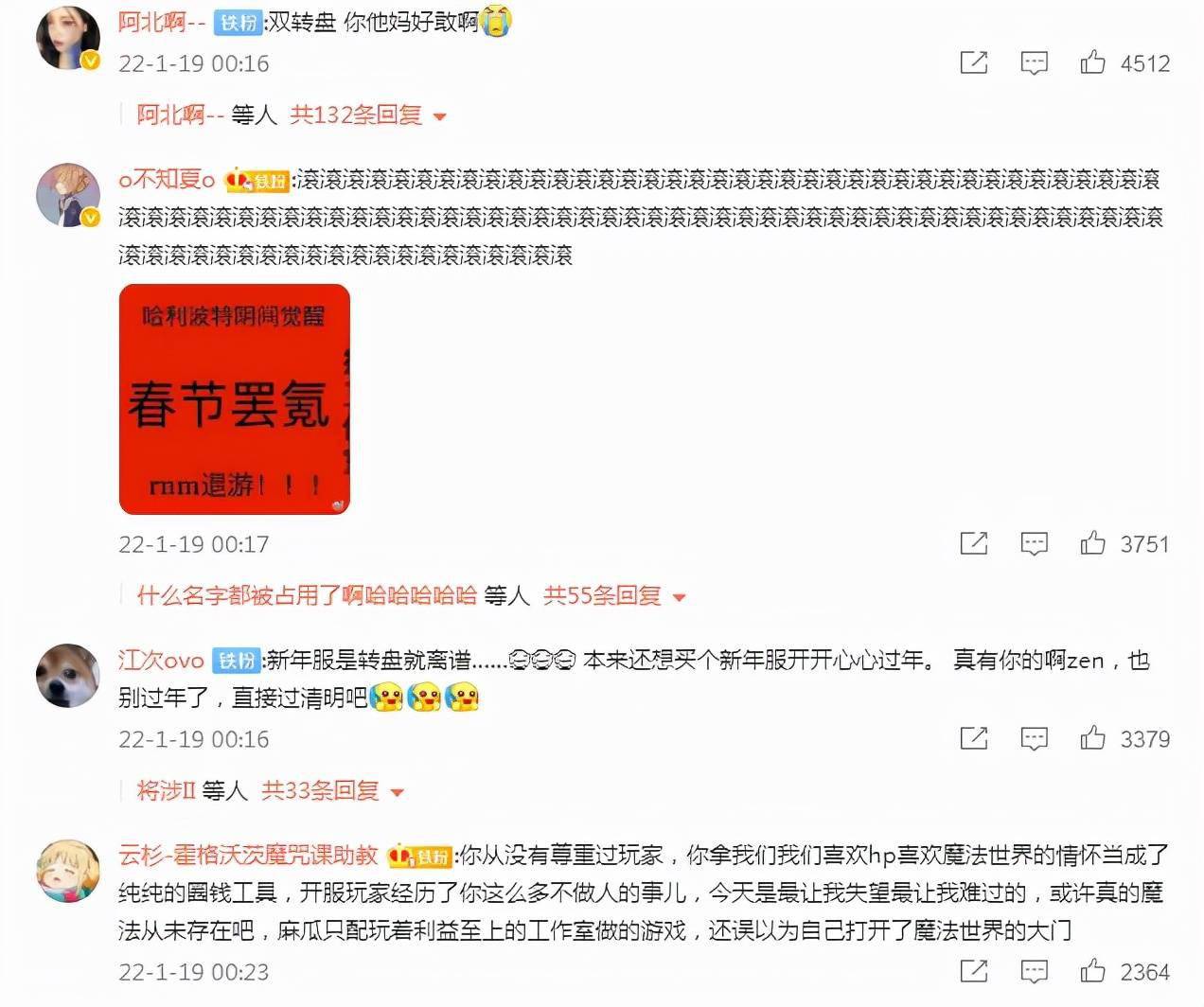
Task: Share the 阿北啊-- comment posted at 00:16
Action: (x=974, y=63)
